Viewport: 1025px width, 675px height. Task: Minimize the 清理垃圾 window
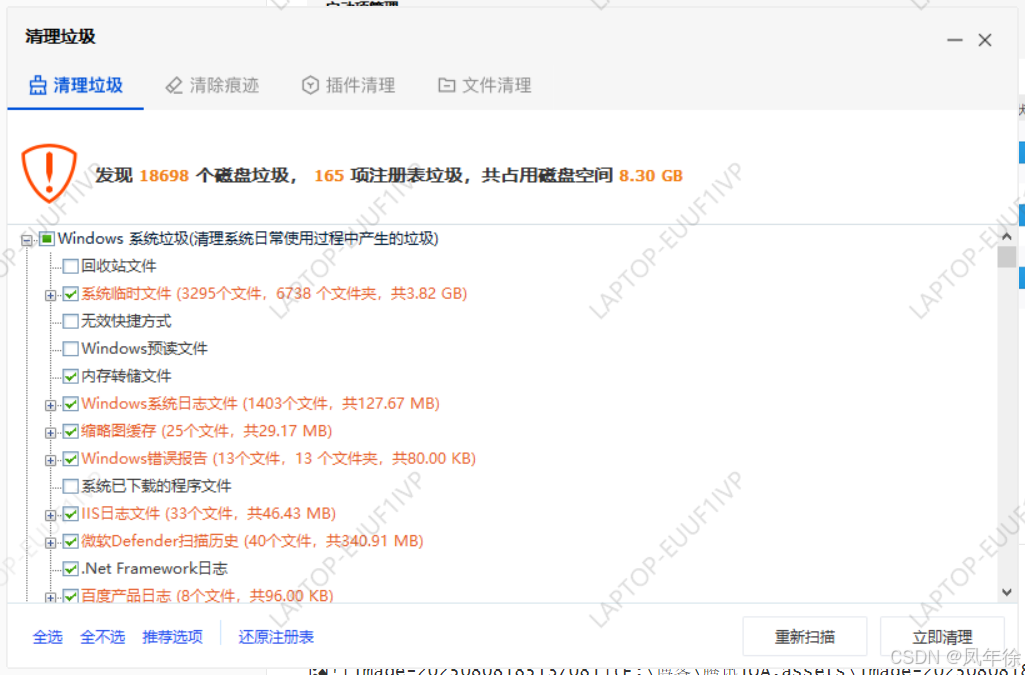tap(954, 41)
